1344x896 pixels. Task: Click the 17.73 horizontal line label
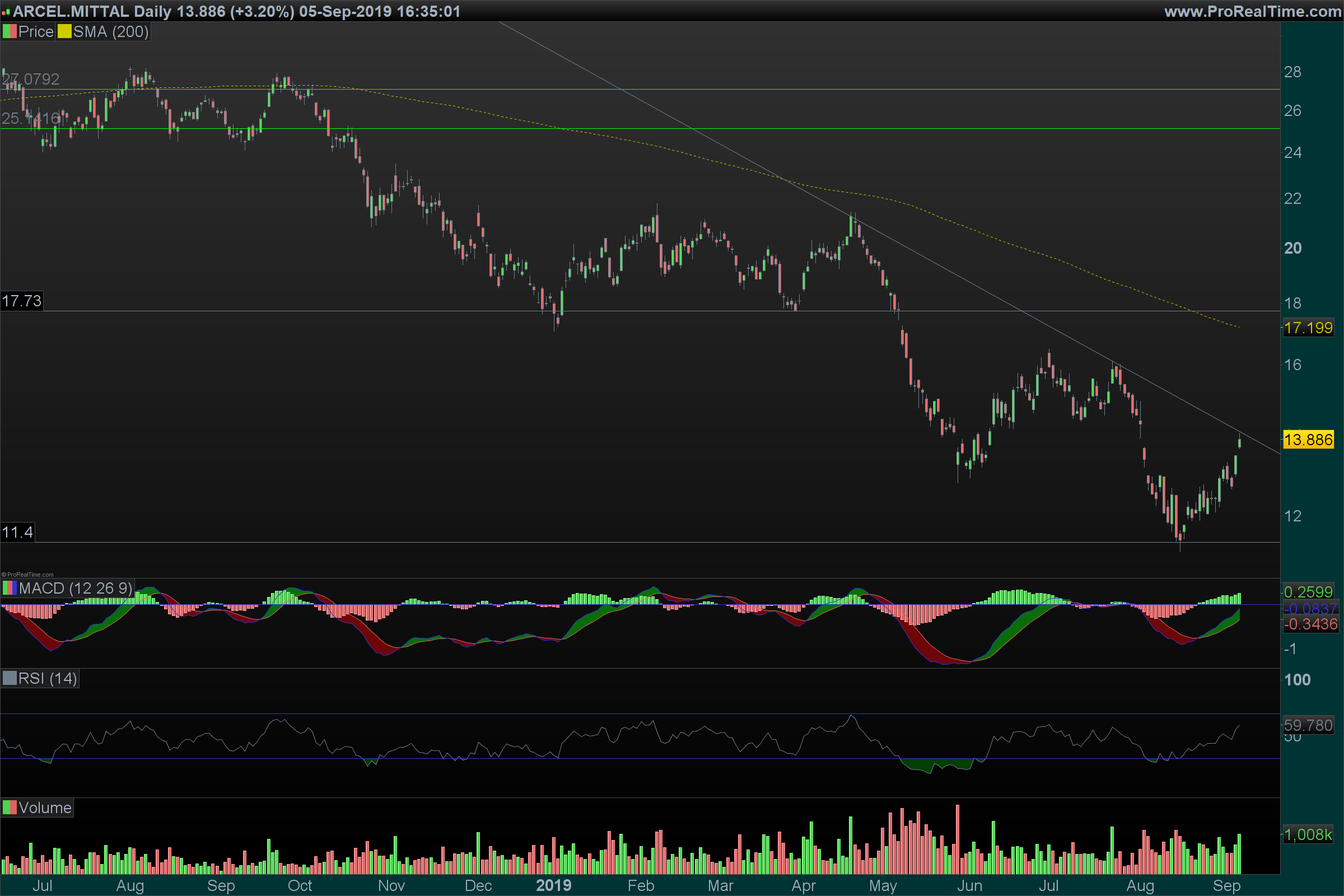(x=22, y=301)
